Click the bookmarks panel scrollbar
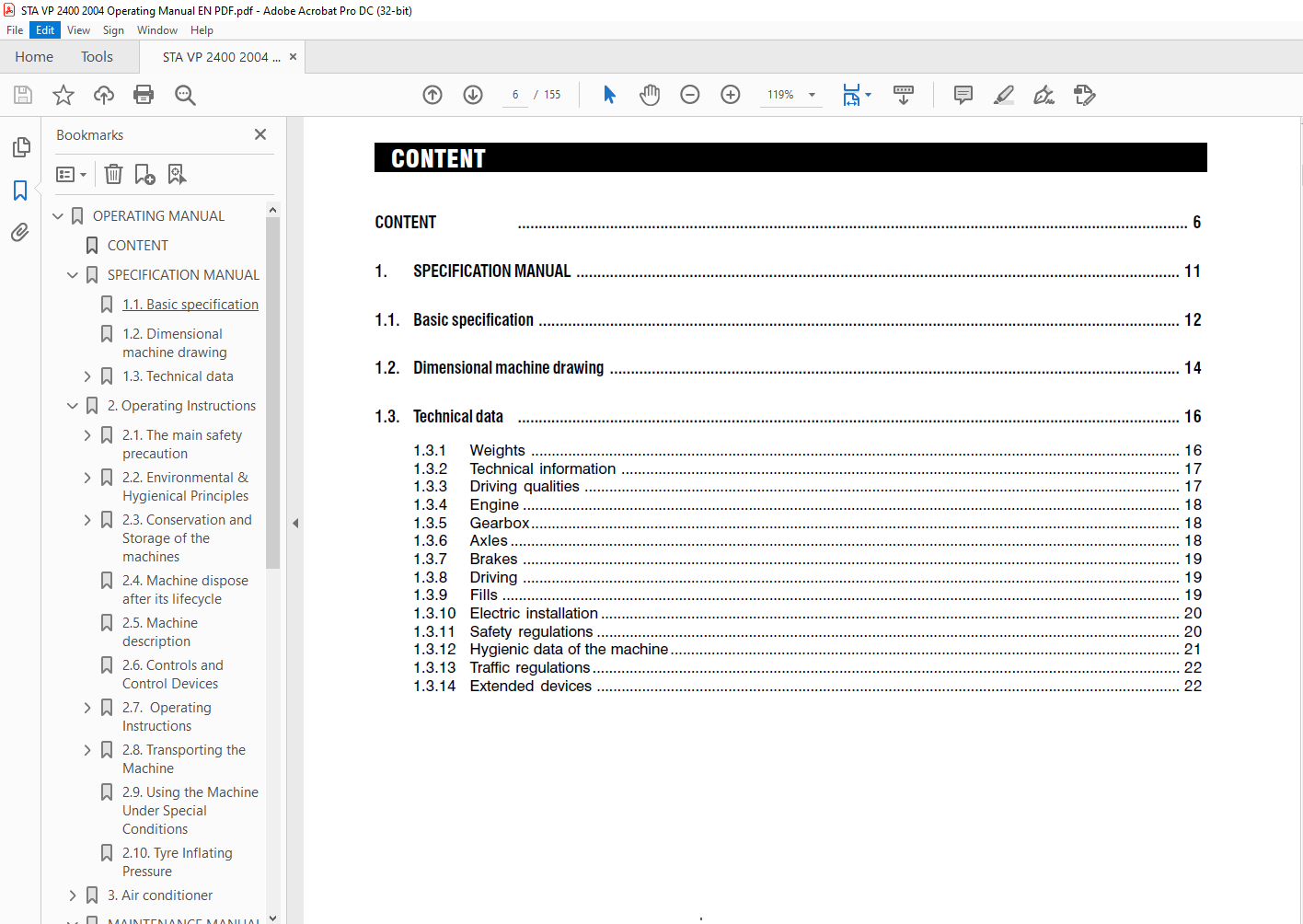This screenshot has width=1303, height=924. (x=272, y=391)
